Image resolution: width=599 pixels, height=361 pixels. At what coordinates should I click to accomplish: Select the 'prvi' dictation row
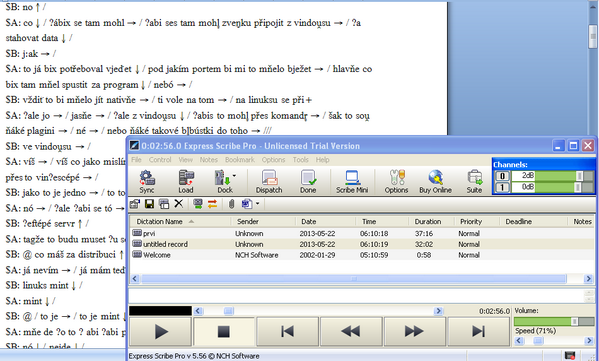coord(362,233)
